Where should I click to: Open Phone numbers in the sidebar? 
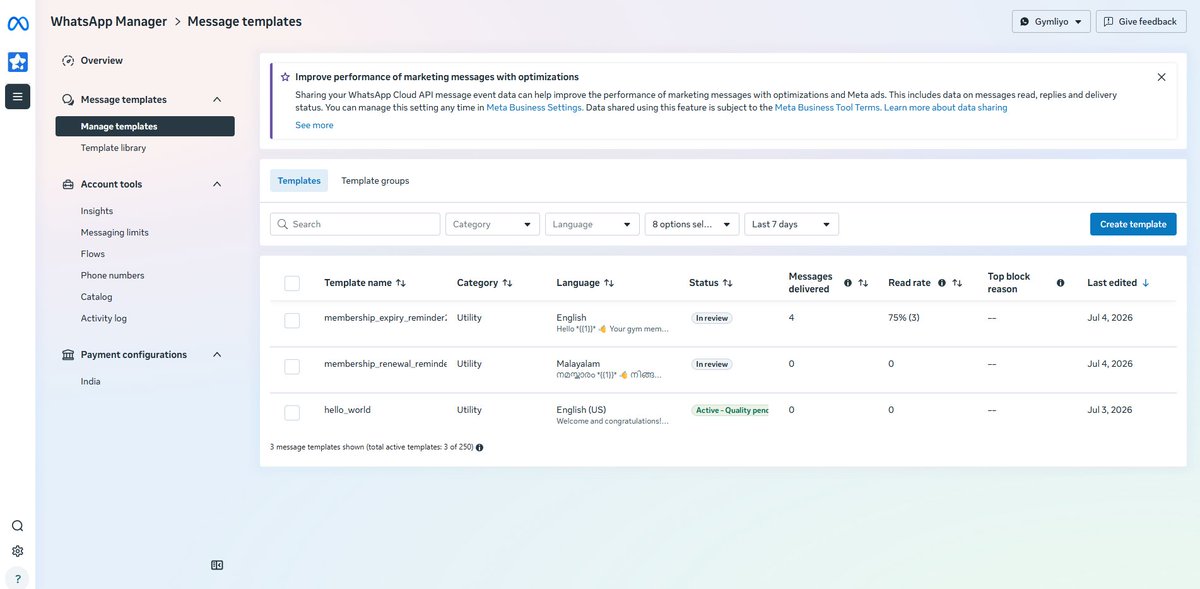click(x=113, y=276)
